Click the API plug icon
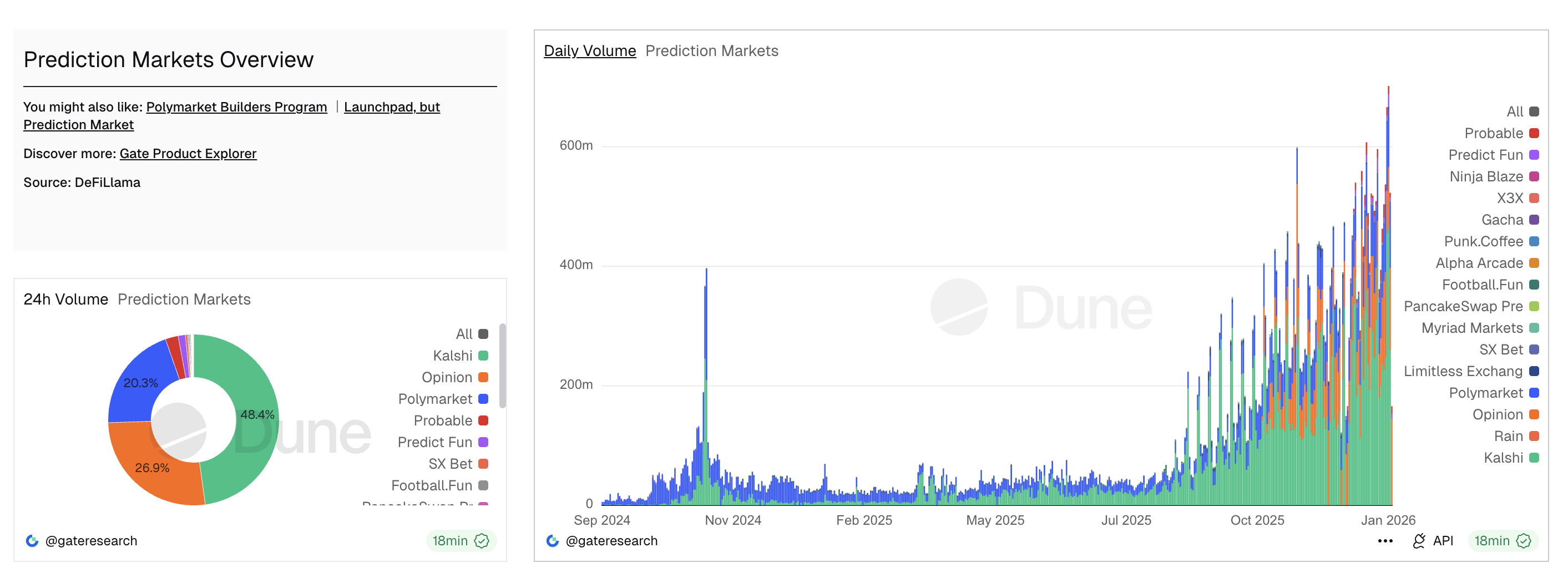 pos(1419,541)
